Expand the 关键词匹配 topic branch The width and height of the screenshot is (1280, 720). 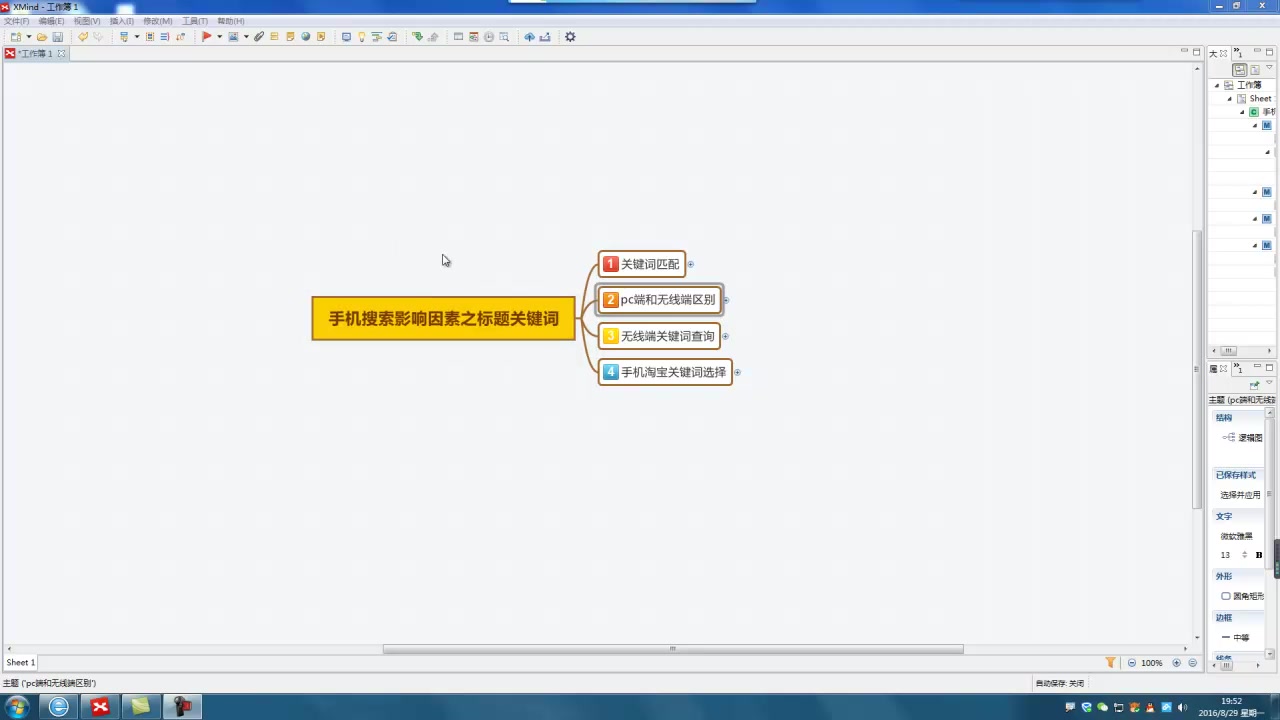pyautogui.click(x=691, y=264)
